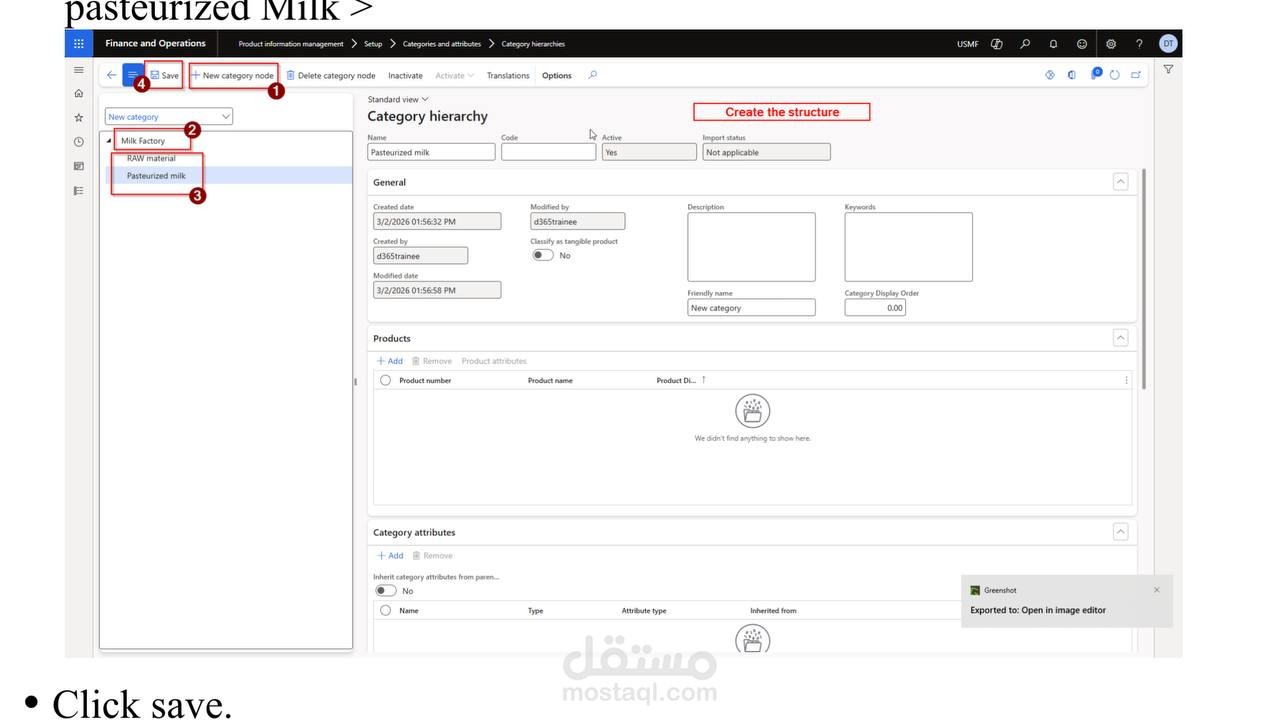
Task: Toggle the list view button
Action: 132,75
